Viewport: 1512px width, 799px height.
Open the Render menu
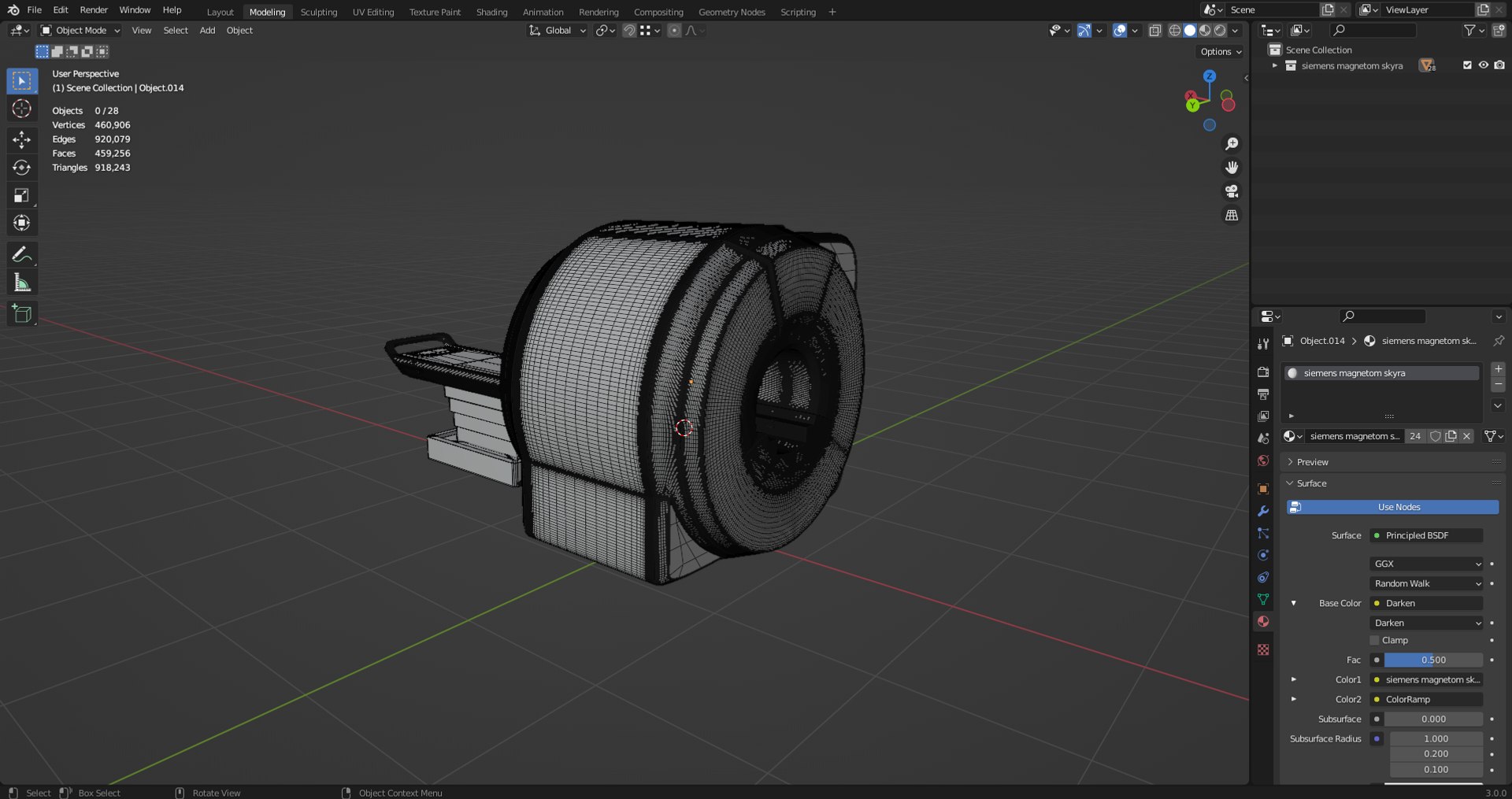pos(94,10)
